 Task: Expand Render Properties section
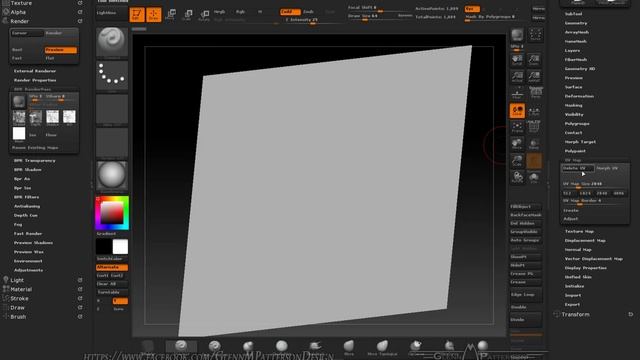click(x=35, y=80)
